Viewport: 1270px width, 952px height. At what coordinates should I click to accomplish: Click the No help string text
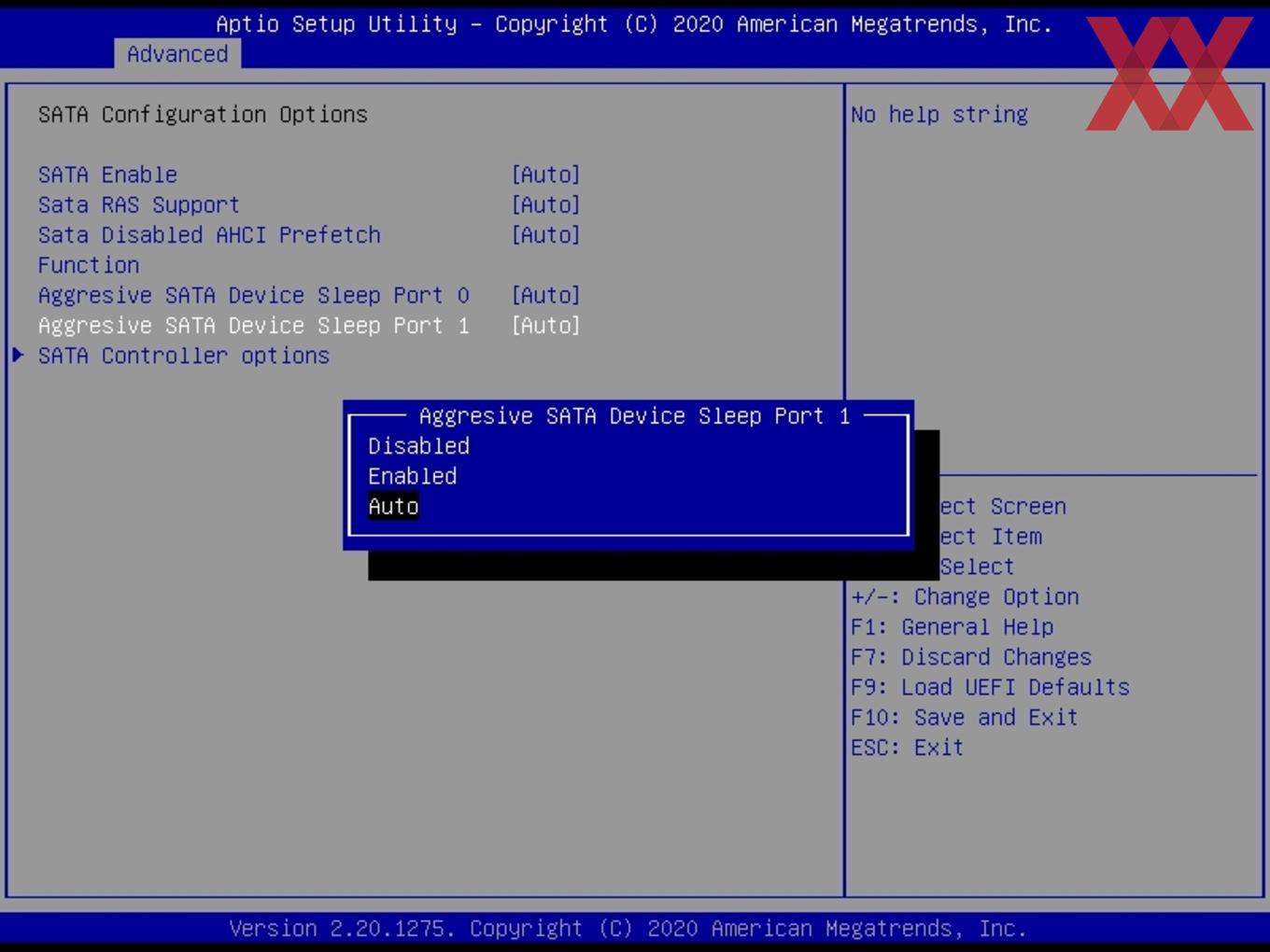[x=939, y=114]
